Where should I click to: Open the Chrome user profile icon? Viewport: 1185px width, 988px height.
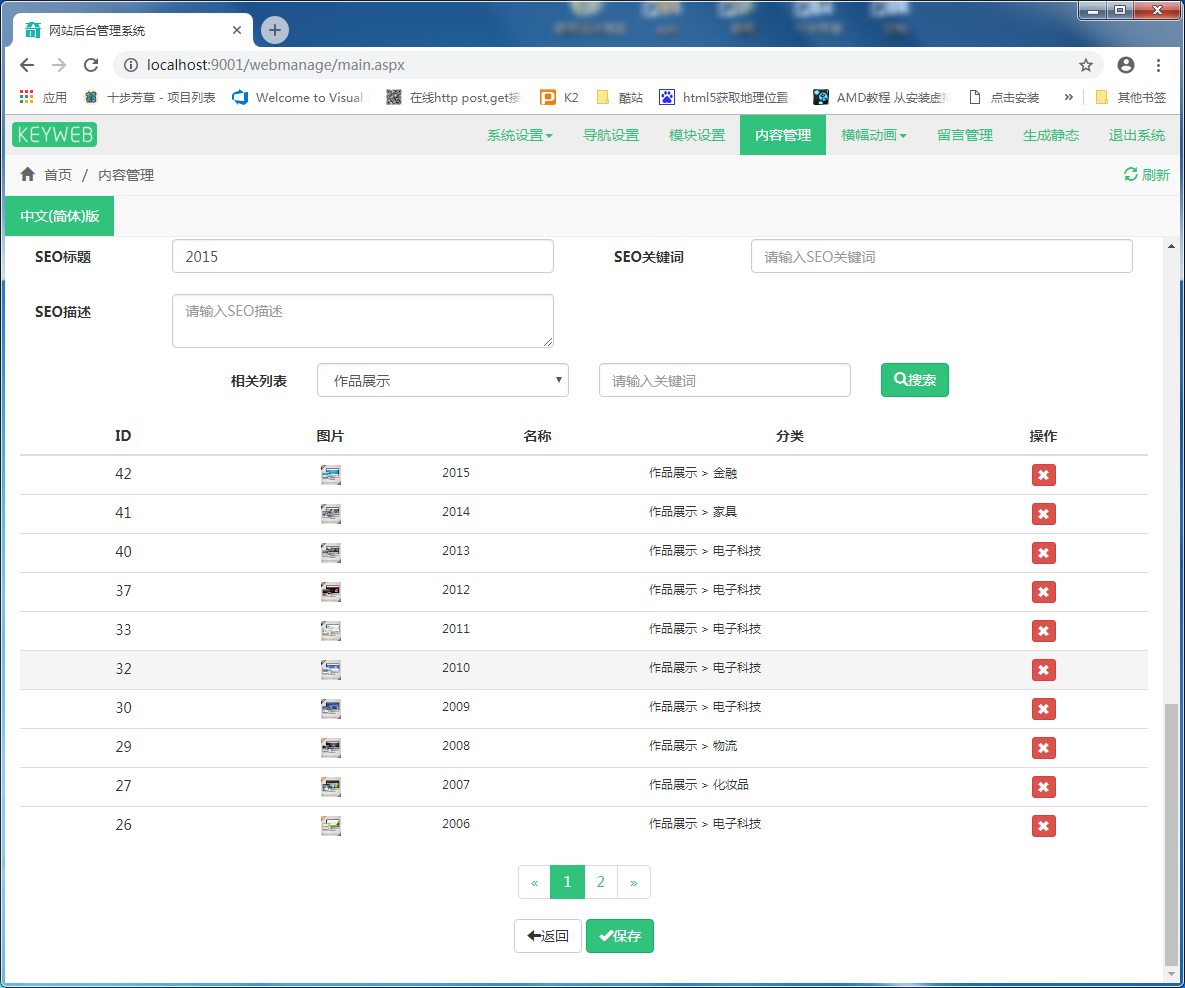1125,65
